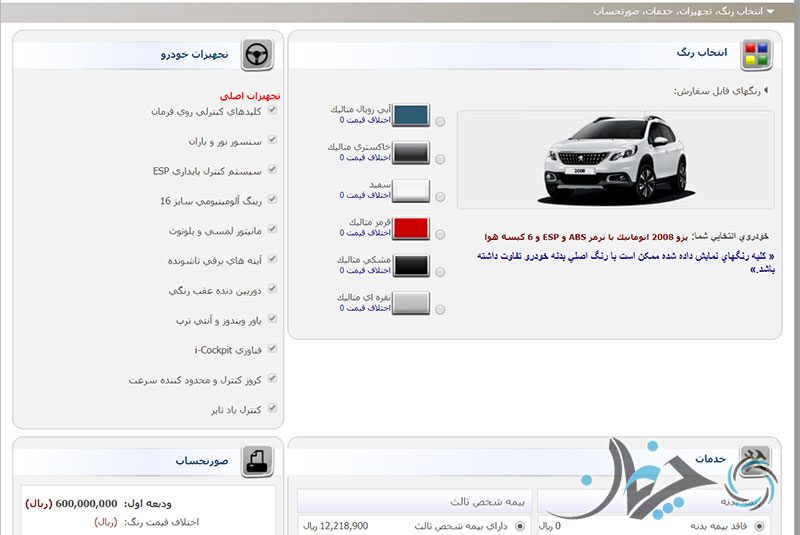Click the gray metallic (خاکستری) color swatch
The image size is (800, 535).
(x=411, y=153)
